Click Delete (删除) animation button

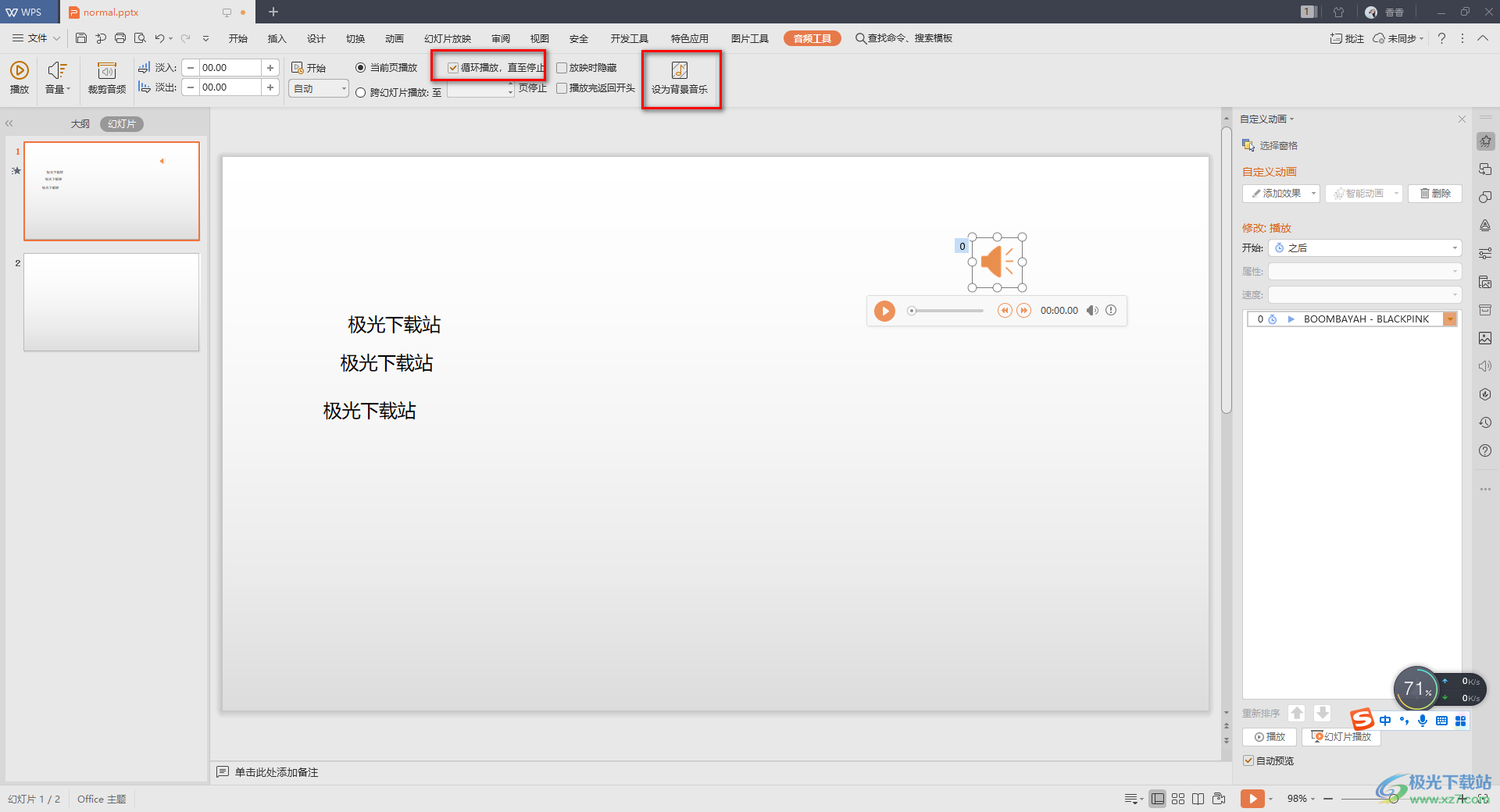1435,194
